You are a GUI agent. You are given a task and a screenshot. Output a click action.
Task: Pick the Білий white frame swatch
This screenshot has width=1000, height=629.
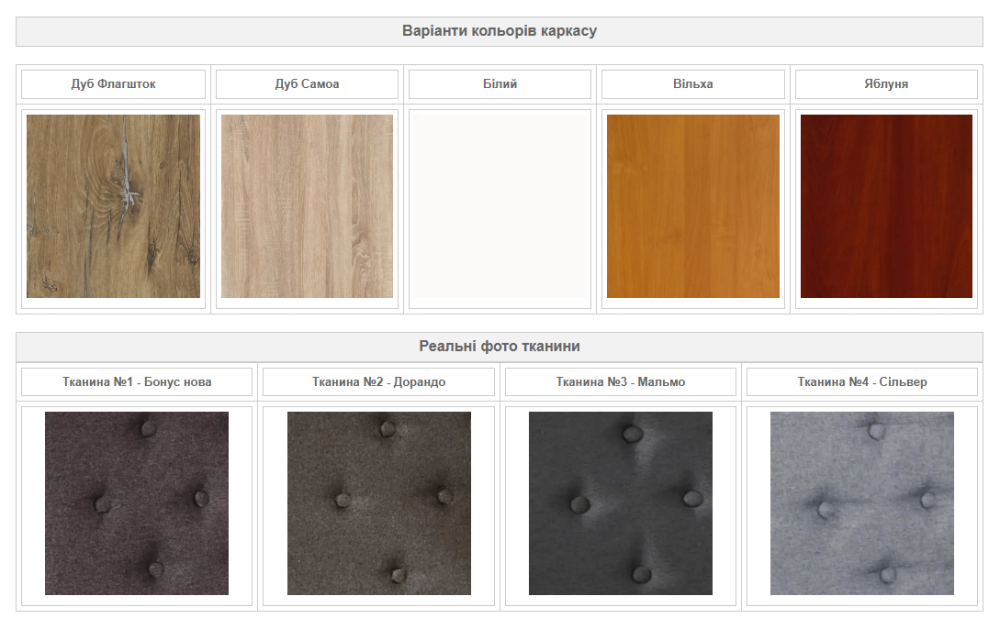[500, 206]
